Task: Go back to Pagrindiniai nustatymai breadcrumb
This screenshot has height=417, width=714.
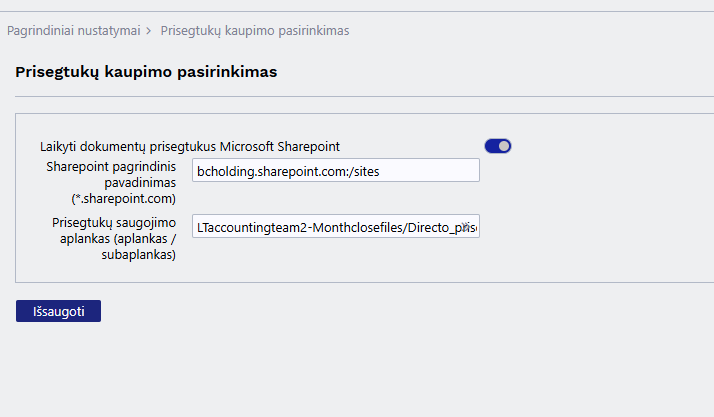Action: coord(73,31)
